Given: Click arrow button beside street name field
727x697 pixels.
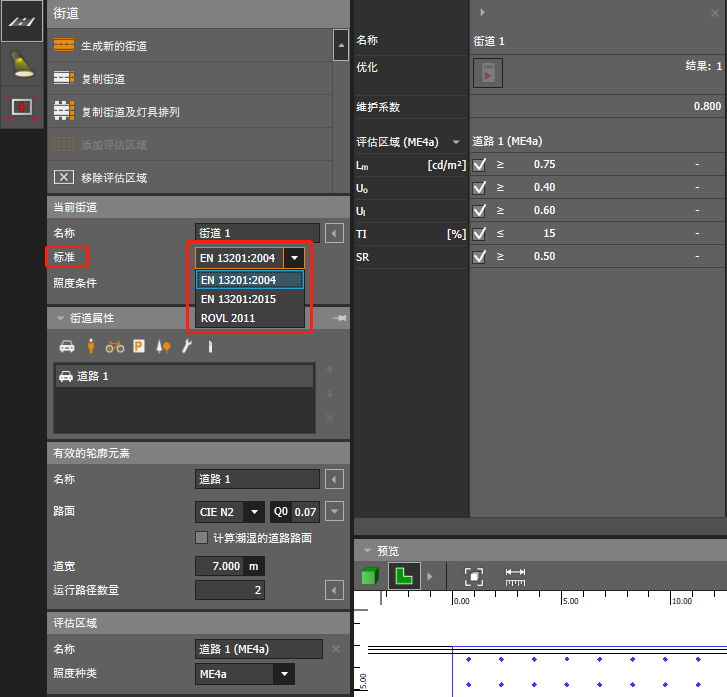Looking at the screenshot, I should pos(334,233).
